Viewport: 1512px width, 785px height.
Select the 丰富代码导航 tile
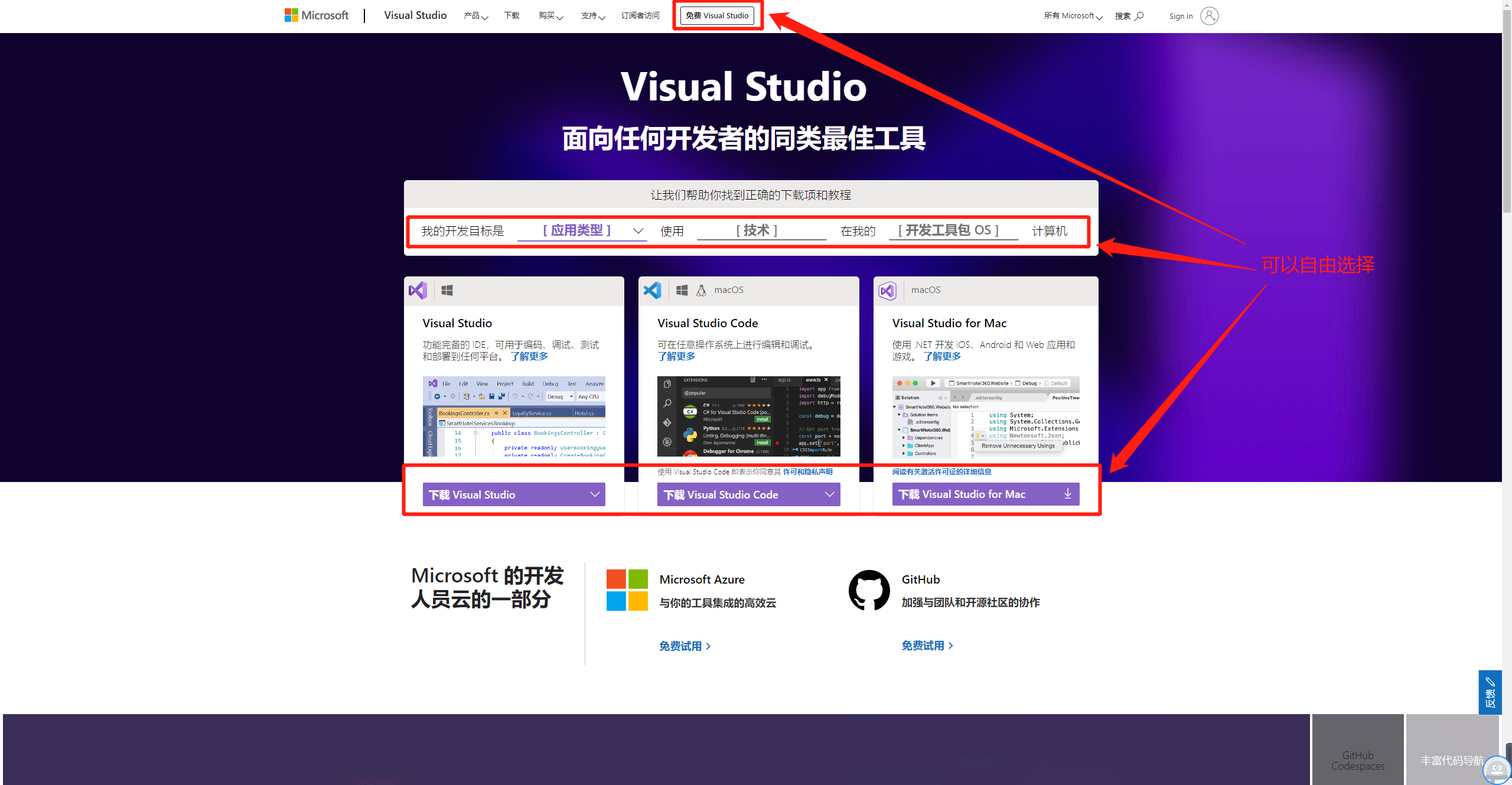click(1452, 749)
